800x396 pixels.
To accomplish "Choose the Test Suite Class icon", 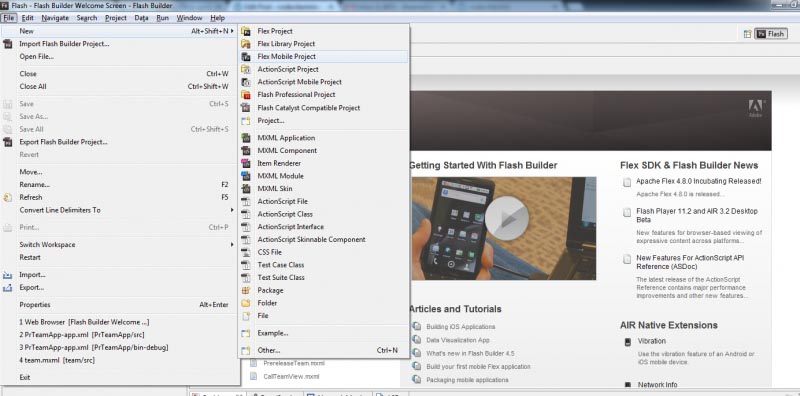I will (246, 278).
